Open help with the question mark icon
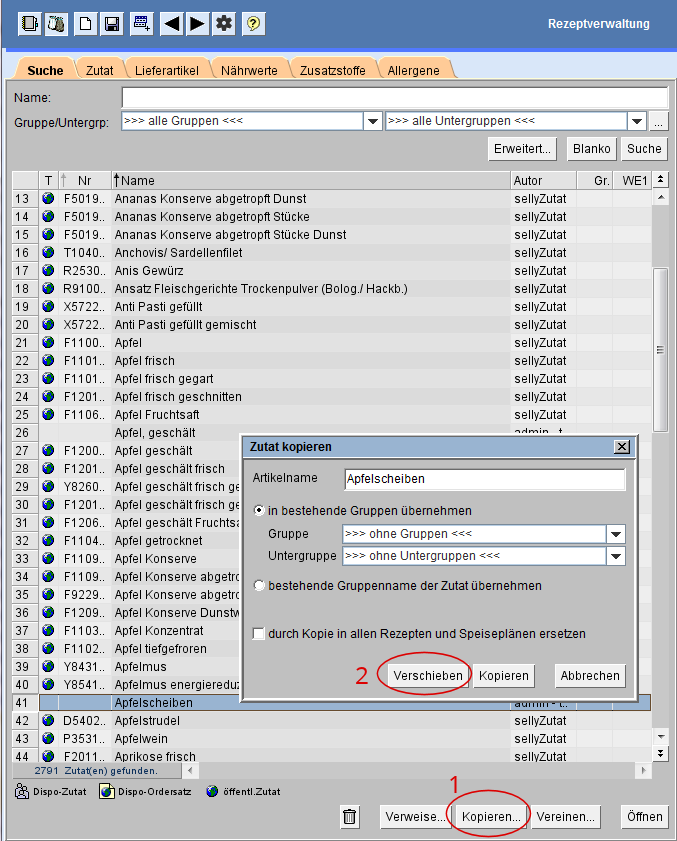This screenshot has width=677, height=841. point(254,23)
